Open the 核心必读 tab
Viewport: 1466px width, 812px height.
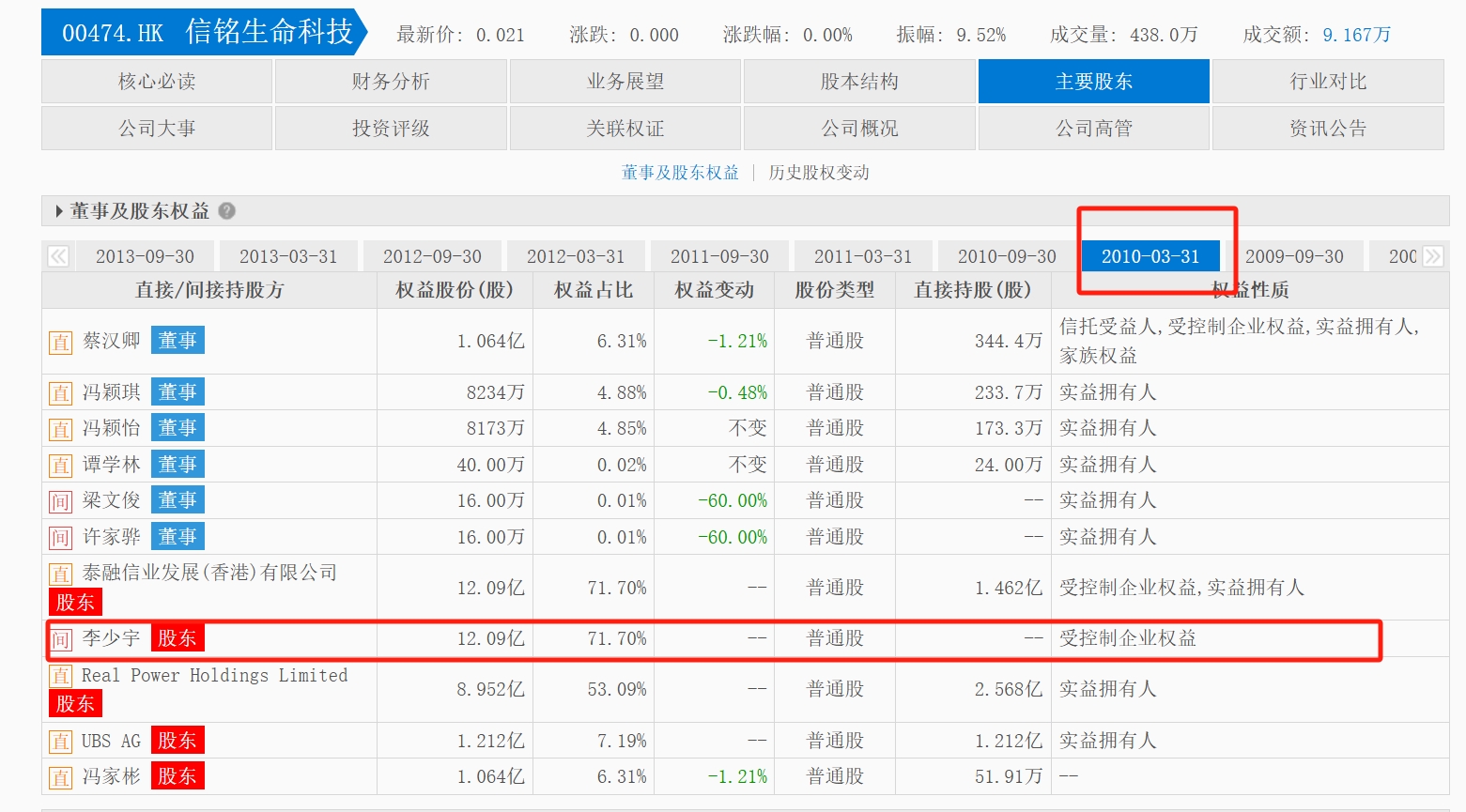pyautogui.click(x=157, y=82)
